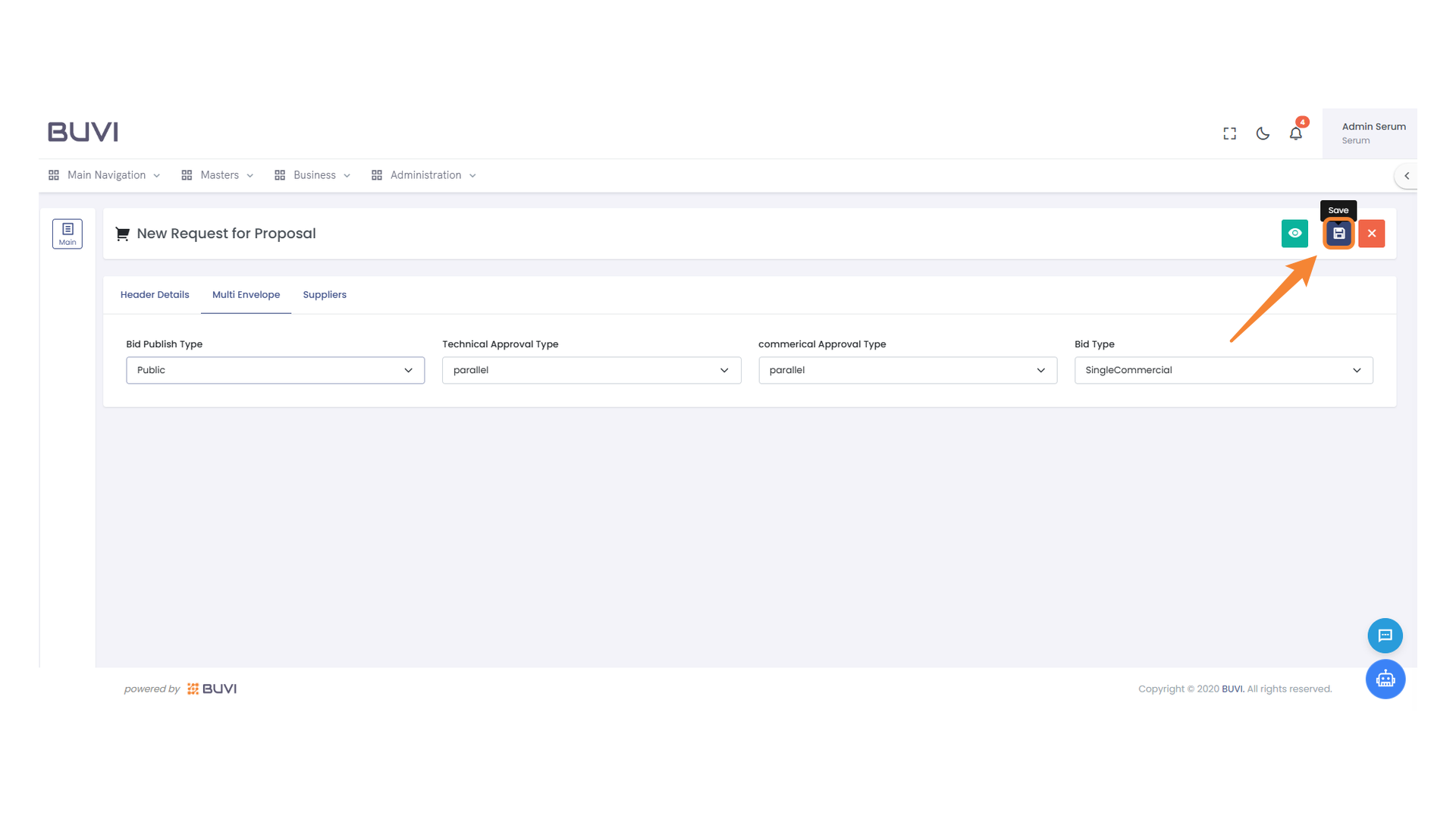This screenshot has height=819, width=1456.
Task: Collapse panel with the left chevron arrow
Action: tap(1407, 176)
